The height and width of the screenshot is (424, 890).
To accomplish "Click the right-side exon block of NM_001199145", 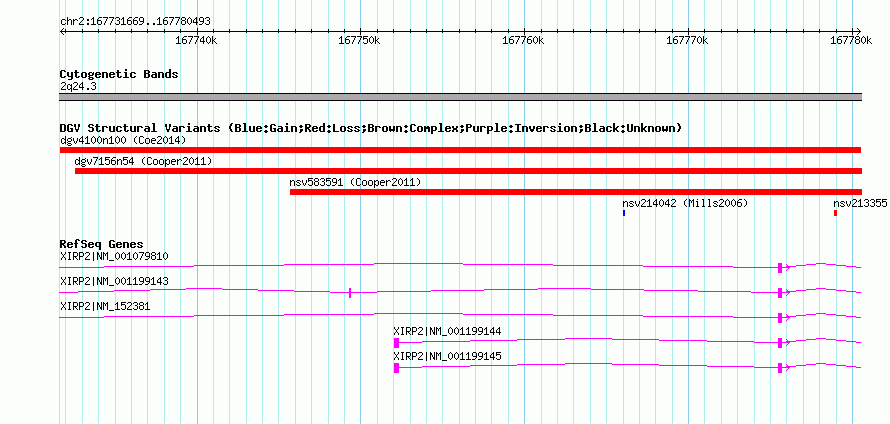I will (780, 368).
